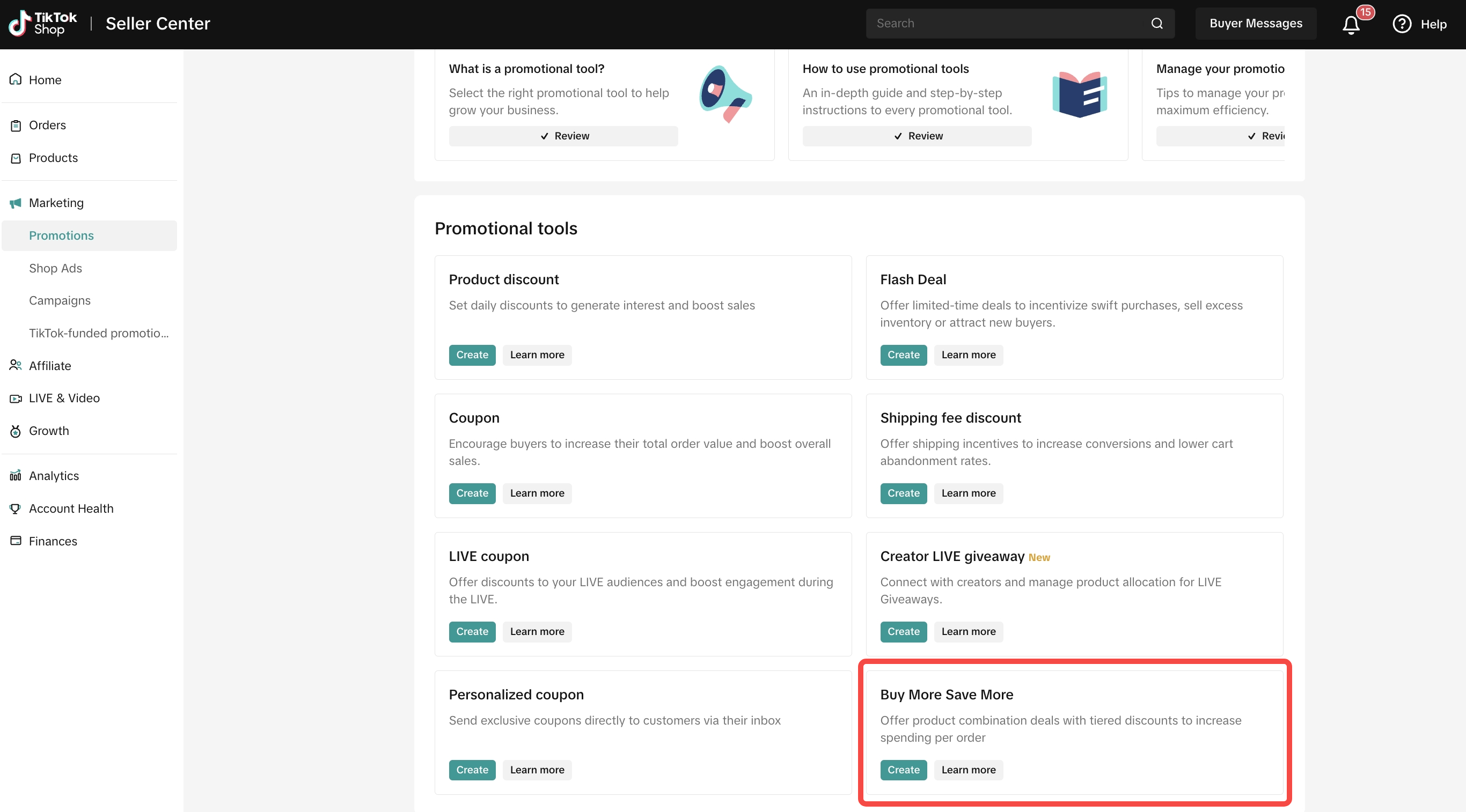Open Shop Ads submenu item
The width and height of the screenshot is (1466, 812).
click(55, 268)
